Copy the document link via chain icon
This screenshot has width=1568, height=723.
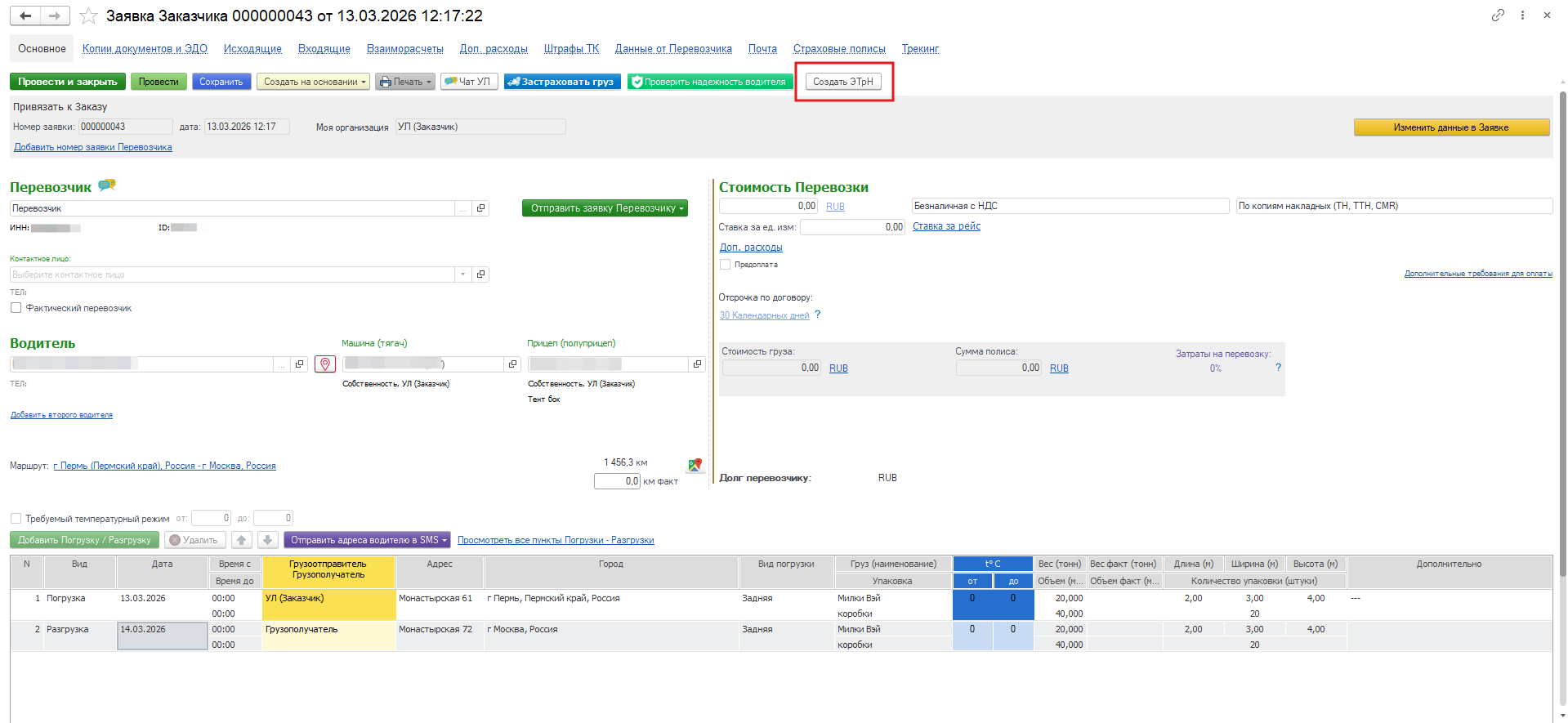[x=1498, y=16]
